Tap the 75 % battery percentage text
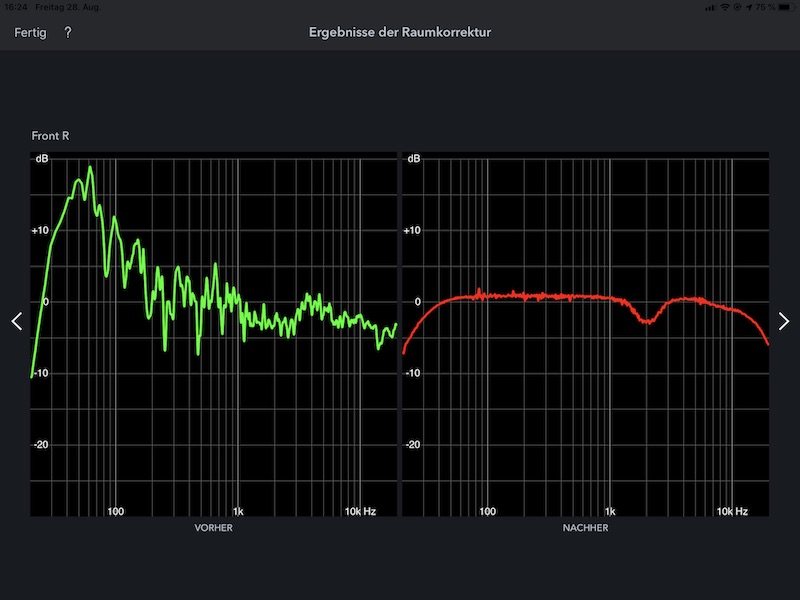800x600 pixels. 765,7
